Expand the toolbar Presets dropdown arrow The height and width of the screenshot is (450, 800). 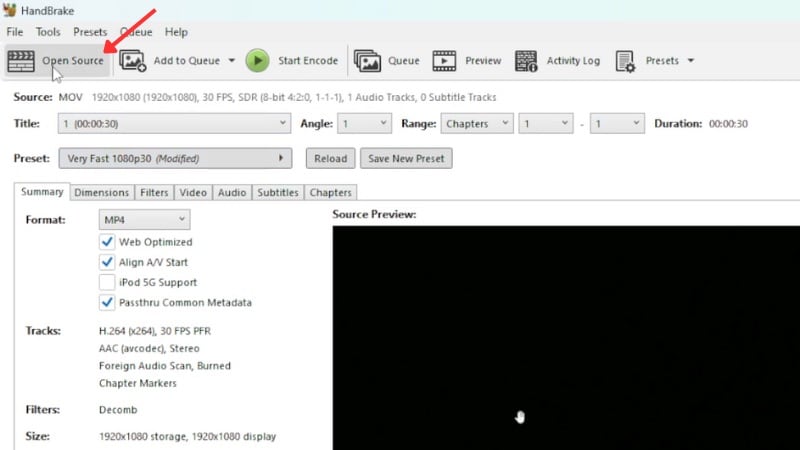[x=691, y=61]
